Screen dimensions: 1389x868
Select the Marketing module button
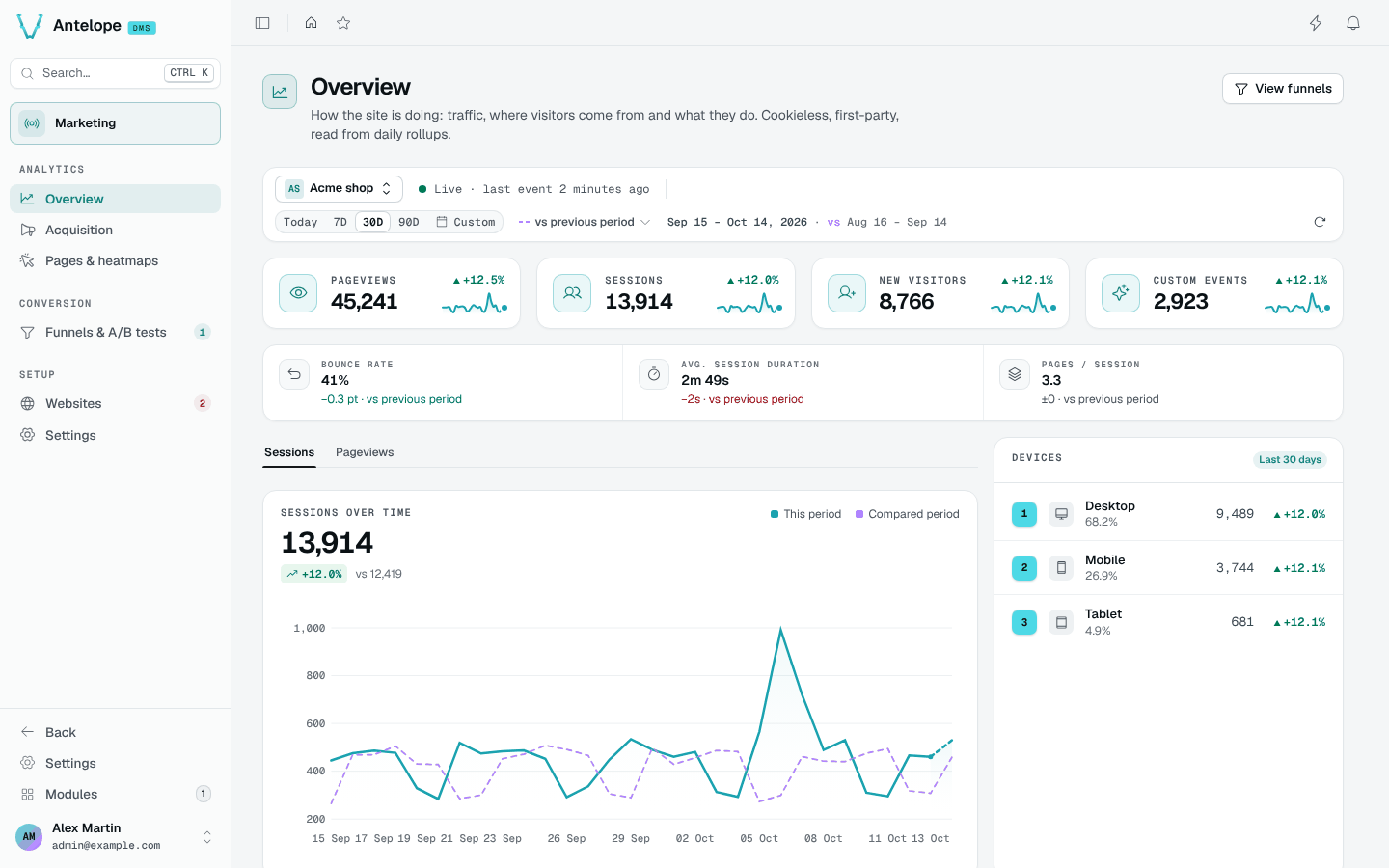[x=115, y=123]
